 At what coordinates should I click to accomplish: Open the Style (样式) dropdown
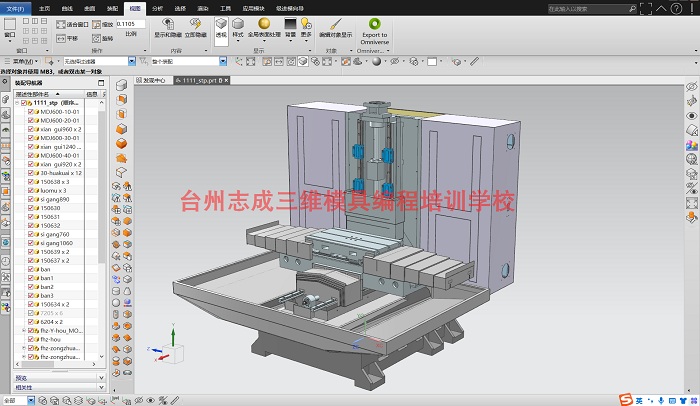pyautogui.click(x=238, y=28)
